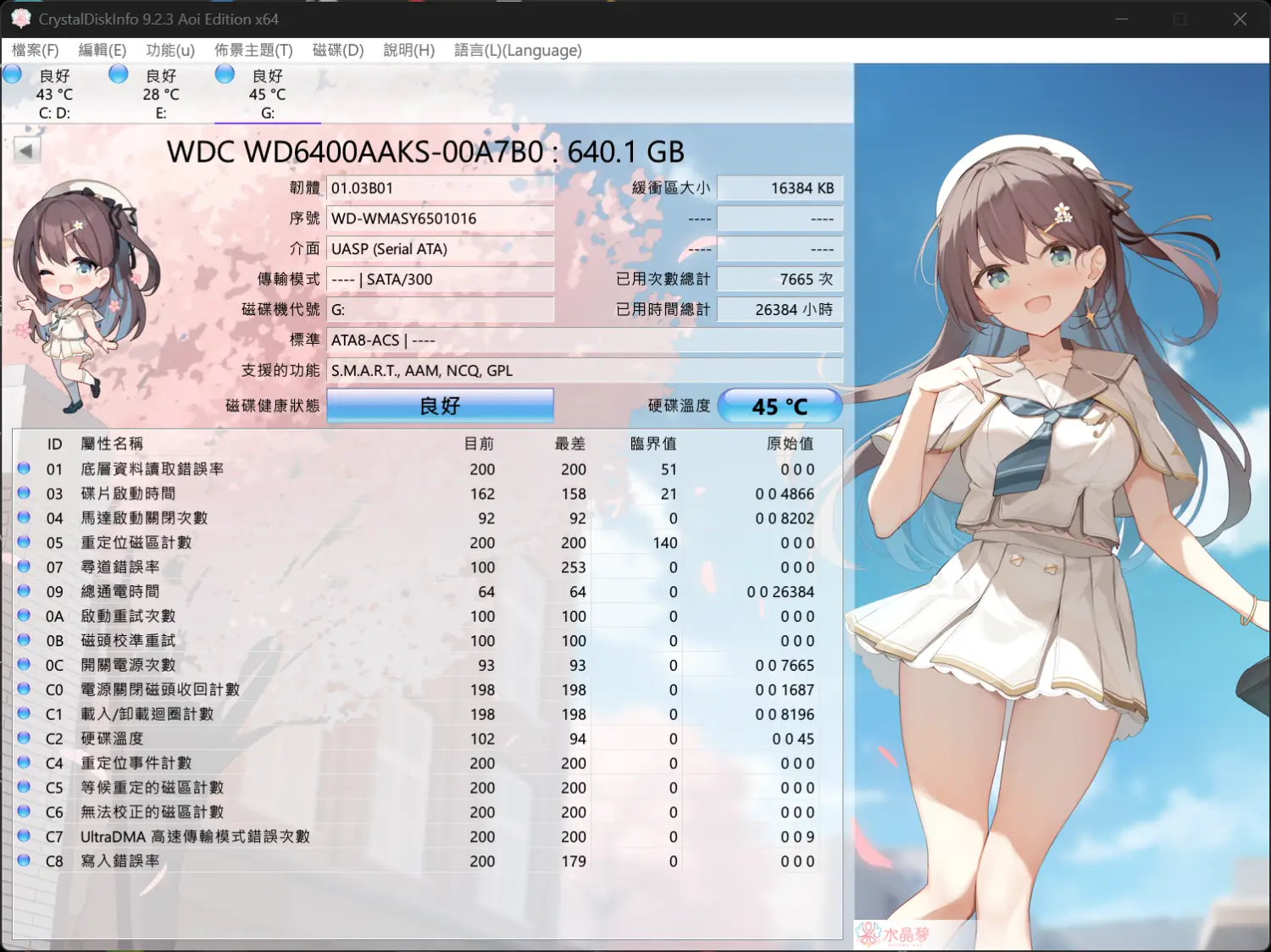This screenshot has height=952, width=1271.
Task: Click the 45 °C temperature button
Action: pos(780,407)
